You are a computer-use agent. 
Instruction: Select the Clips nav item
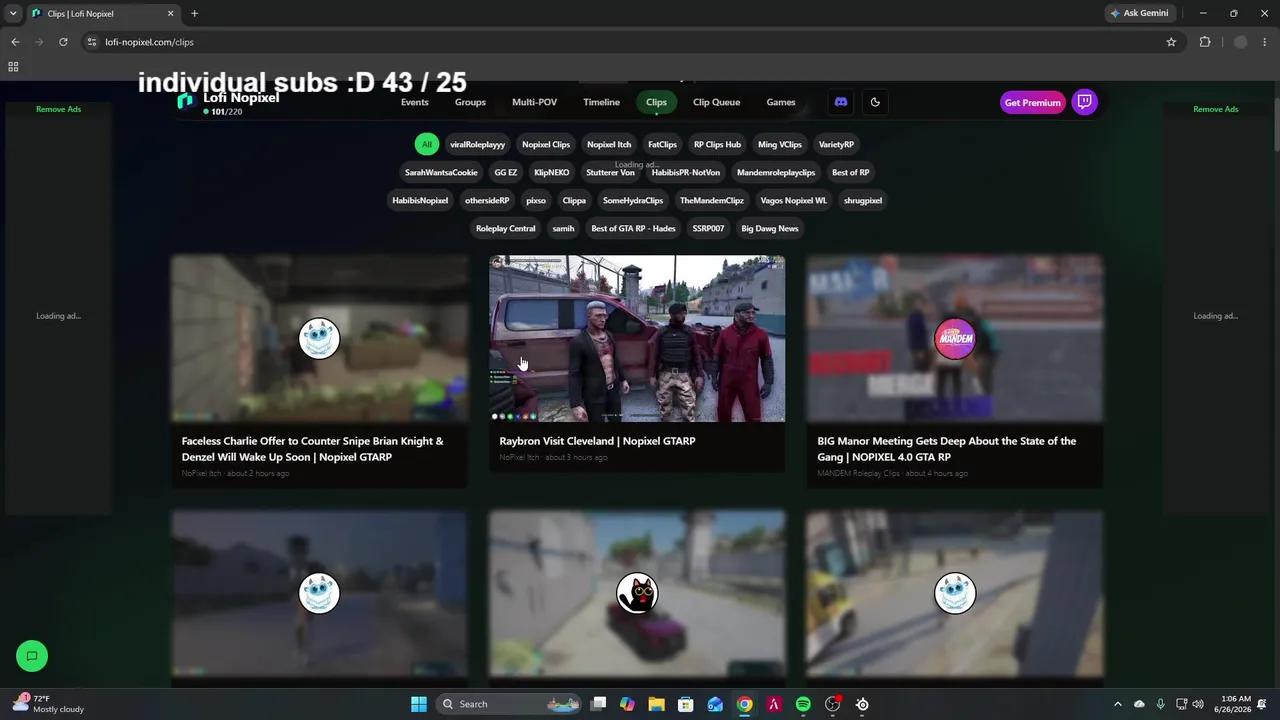656,102
